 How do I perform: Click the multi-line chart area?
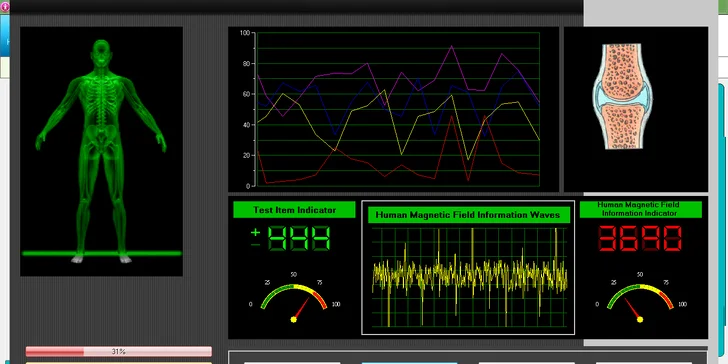pos(397,109)
